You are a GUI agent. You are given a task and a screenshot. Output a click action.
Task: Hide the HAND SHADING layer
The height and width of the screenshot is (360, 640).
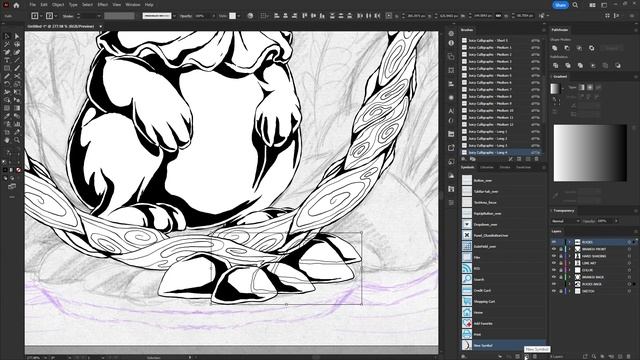point(554,256)
